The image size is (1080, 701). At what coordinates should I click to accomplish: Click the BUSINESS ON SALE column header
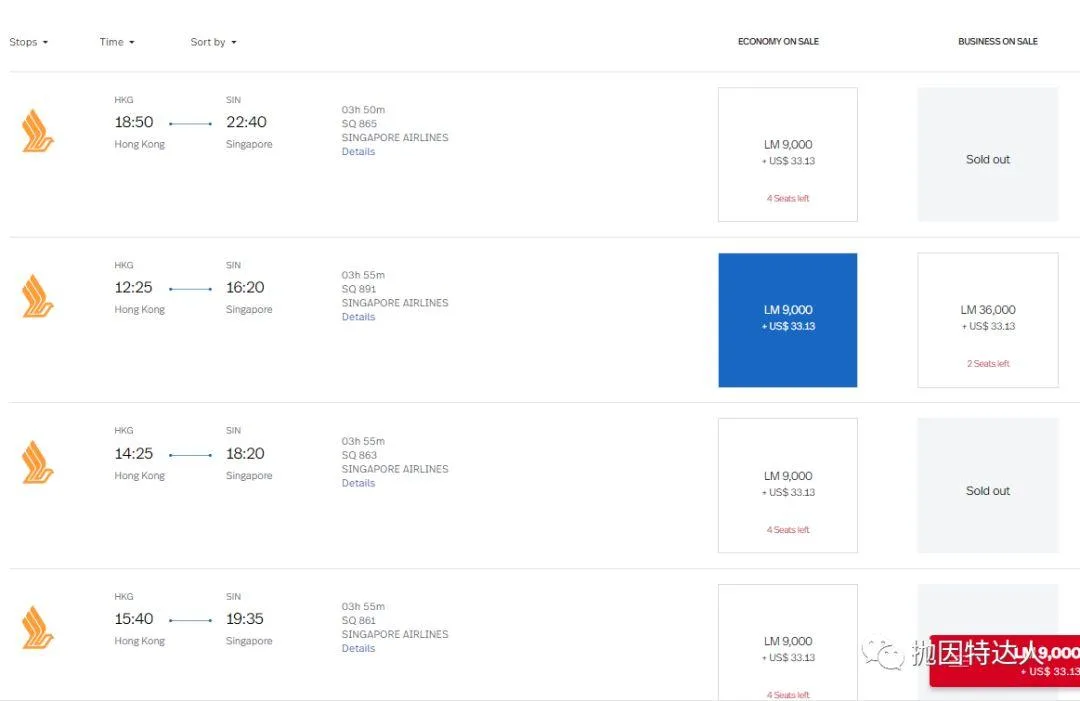click(x=997, y=41)
